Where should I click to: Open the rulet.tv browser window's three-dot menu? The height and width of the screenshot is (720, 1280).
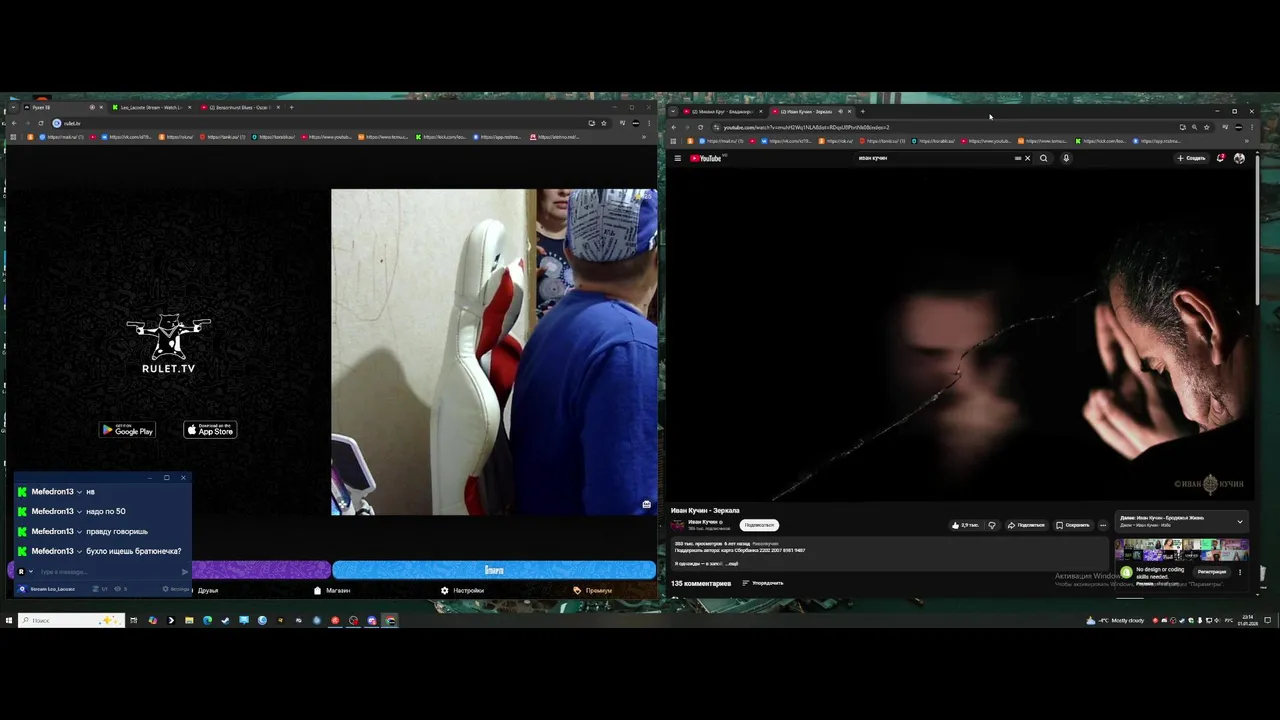649,123
